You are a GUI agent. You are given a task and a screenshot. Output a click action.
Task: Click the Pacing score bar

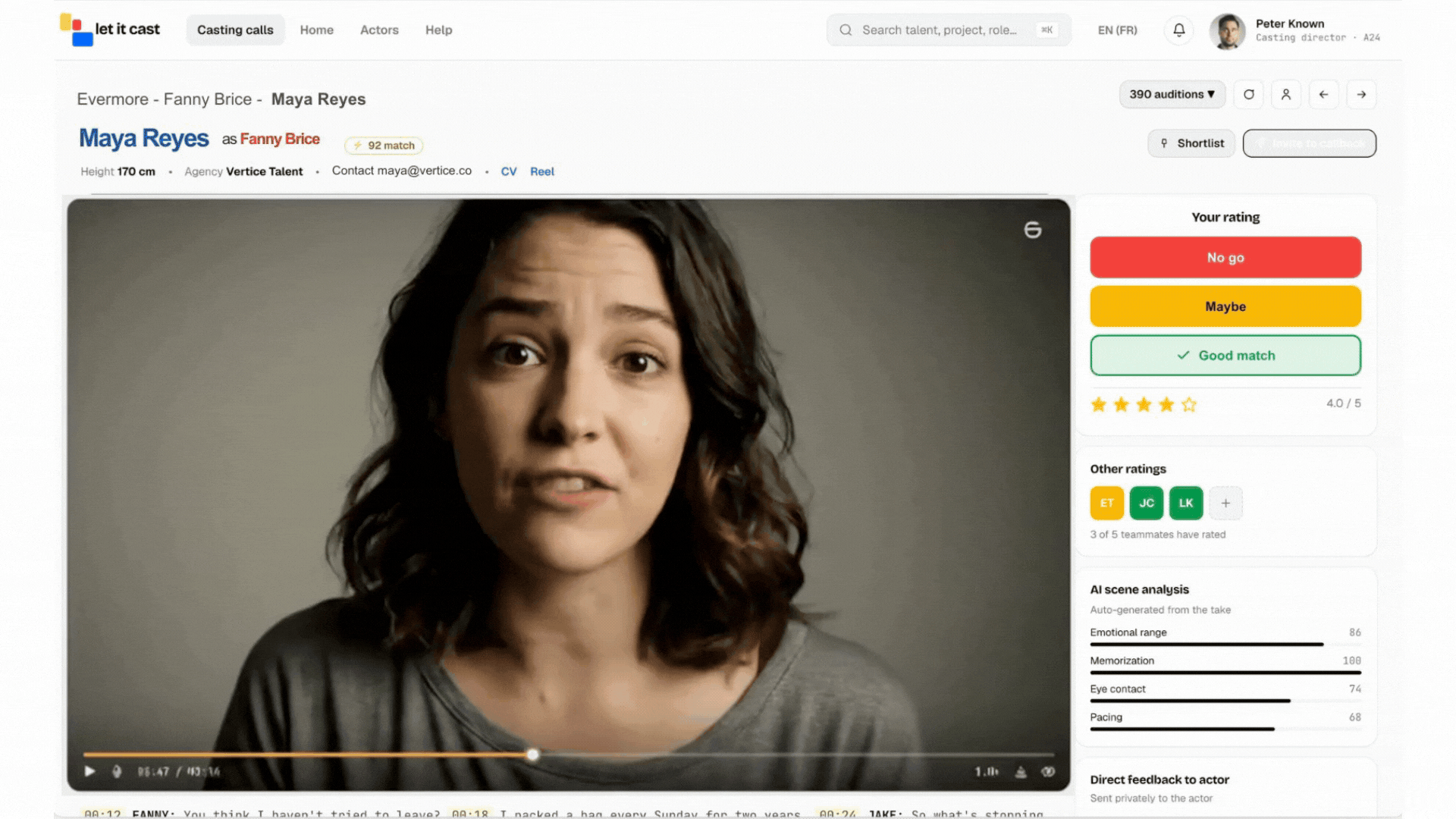tap(1225, 729)
